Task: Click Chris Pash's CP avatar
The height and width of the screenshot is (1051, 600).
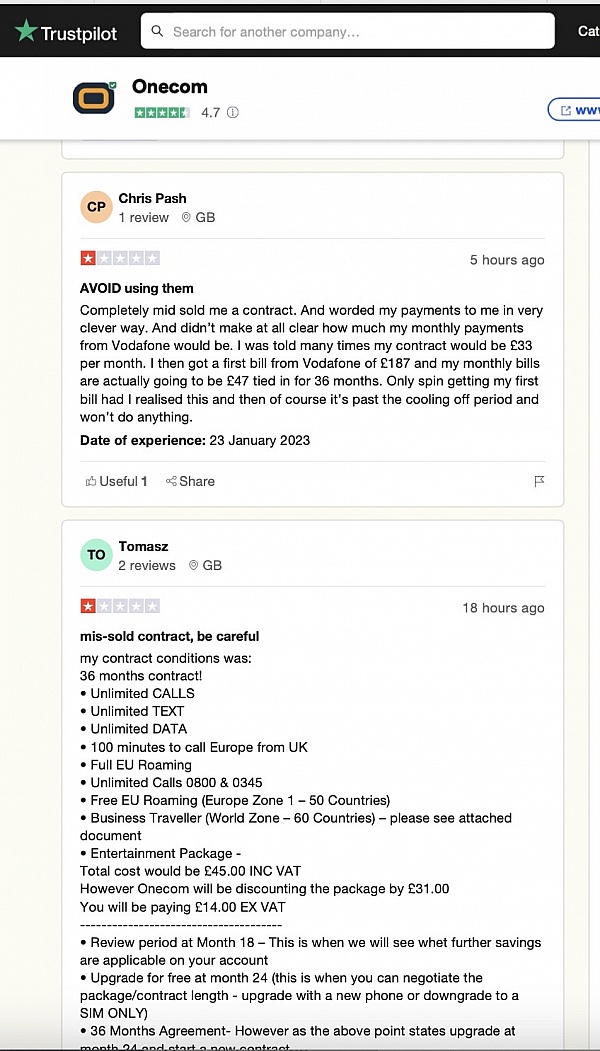Action: (x=96, y=207)
